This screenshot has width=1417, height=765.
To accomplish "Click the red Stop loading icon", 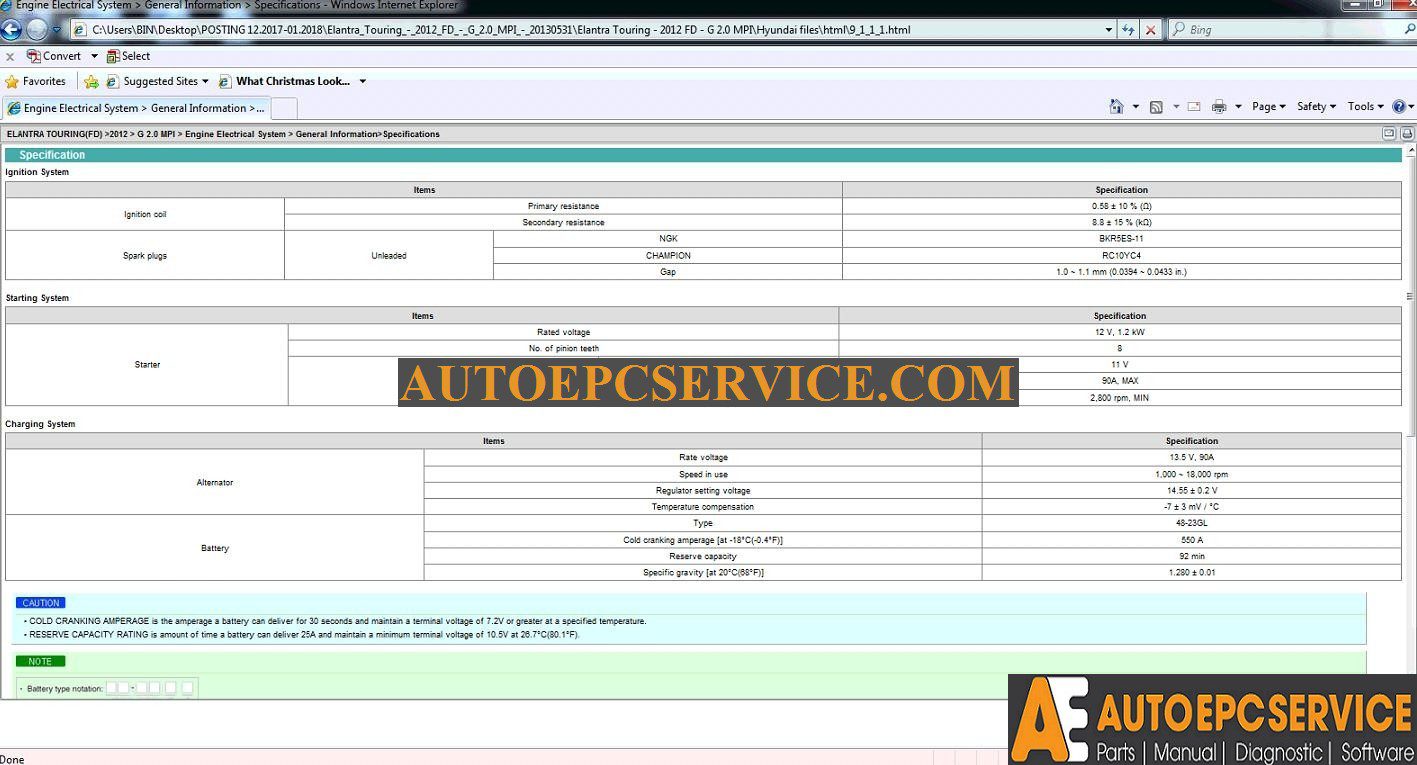I will [1150, 30].
